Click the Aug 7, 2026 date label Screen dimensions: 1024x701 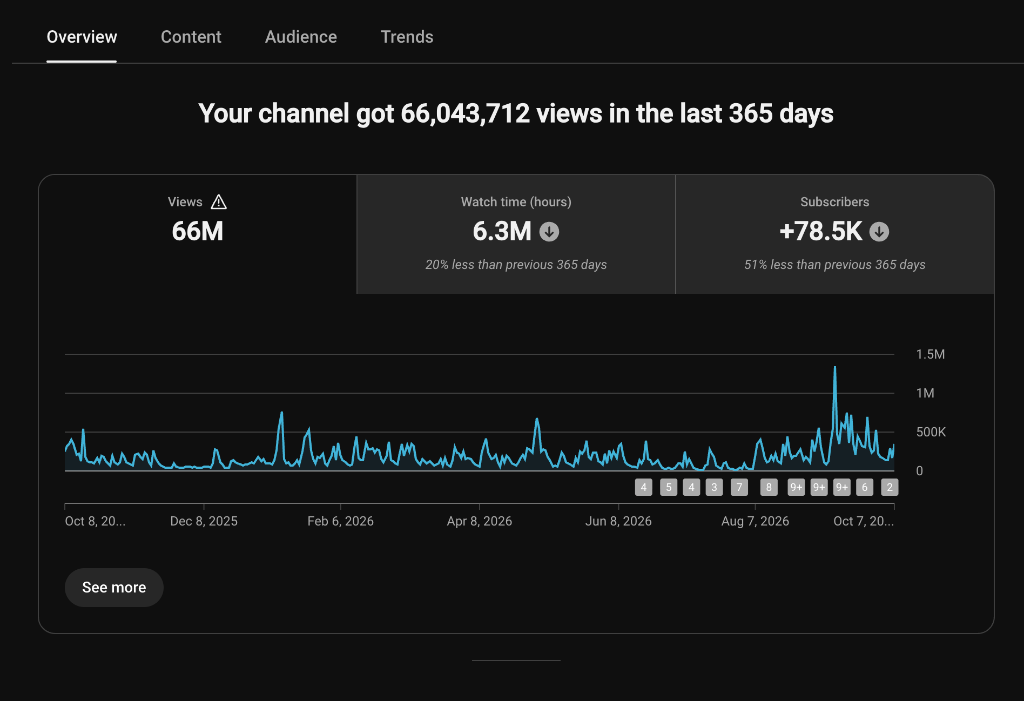(755, 521)
